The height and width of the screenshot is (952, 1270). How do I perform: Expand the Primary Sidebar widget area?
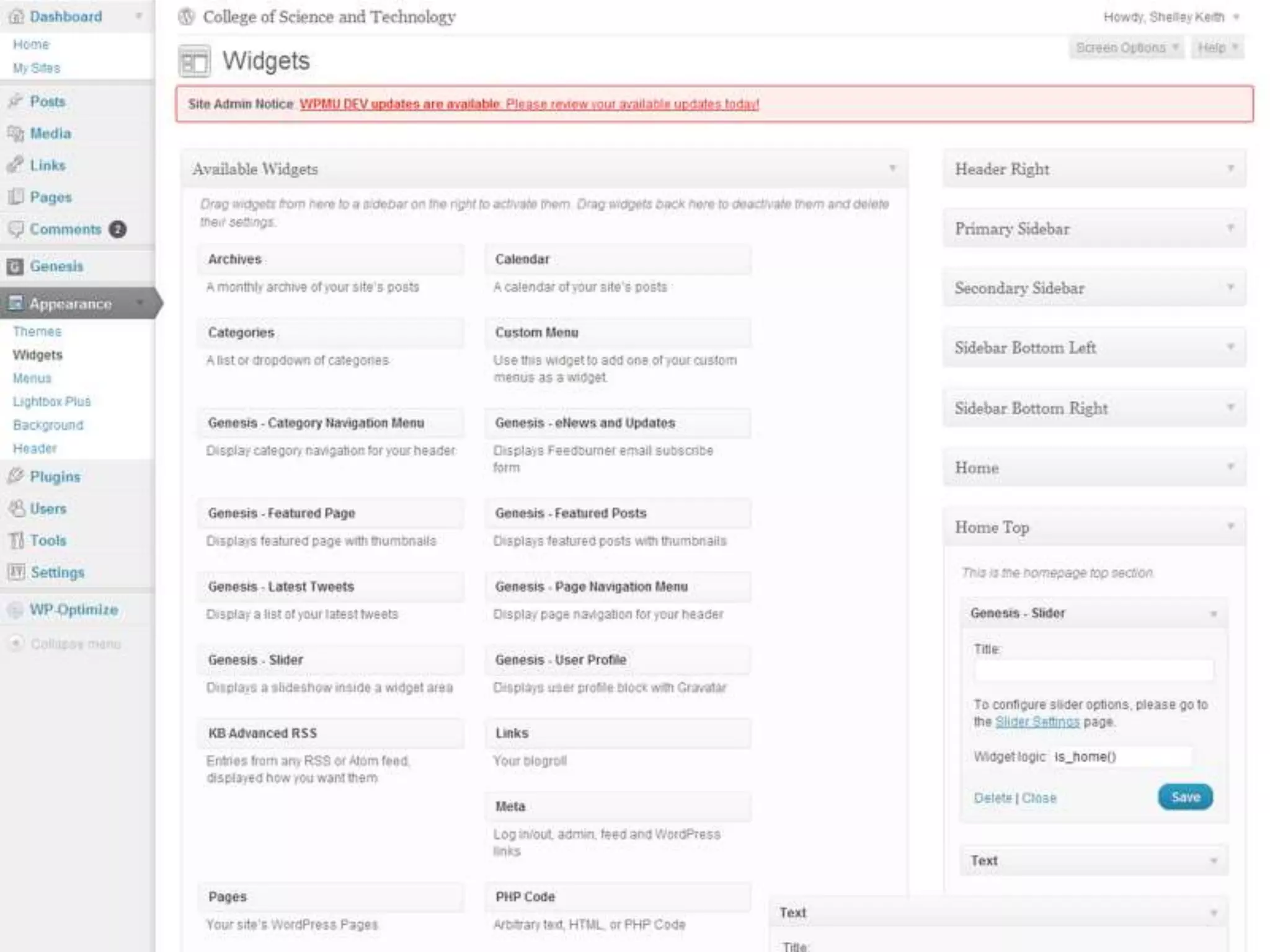click(x=1230, y=228)
